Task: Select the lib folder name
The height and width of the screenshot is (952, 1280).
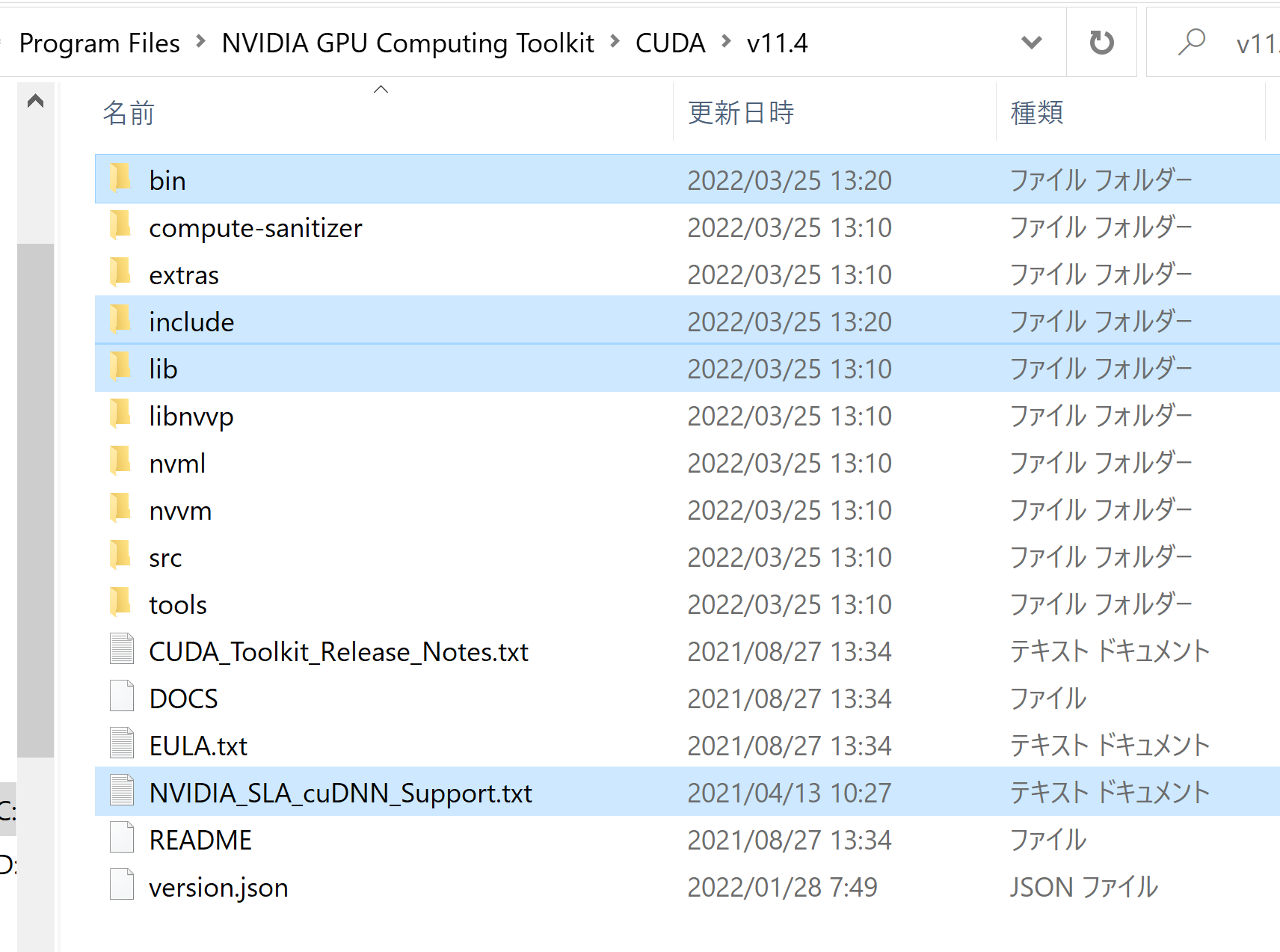Action: [x=163, y=369]
